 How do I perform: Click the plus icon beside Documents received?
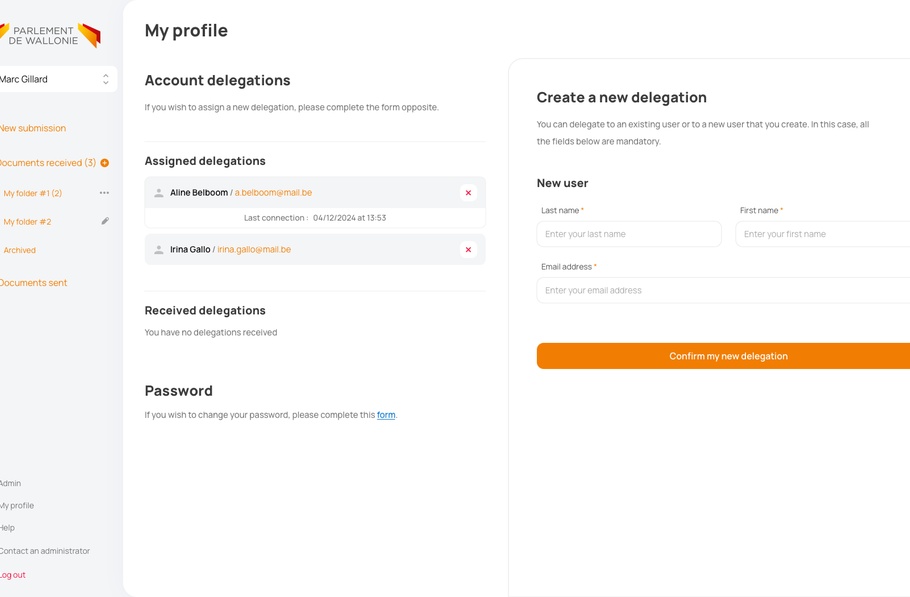point(105,163)
